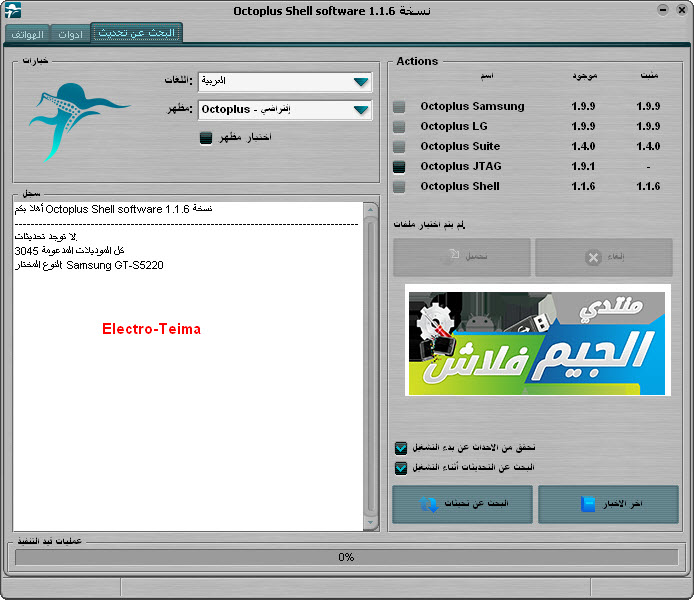694x600 pixels.
Task: Switch to the الهواتف (Phones) tab
Action: [x=27, y=34]
